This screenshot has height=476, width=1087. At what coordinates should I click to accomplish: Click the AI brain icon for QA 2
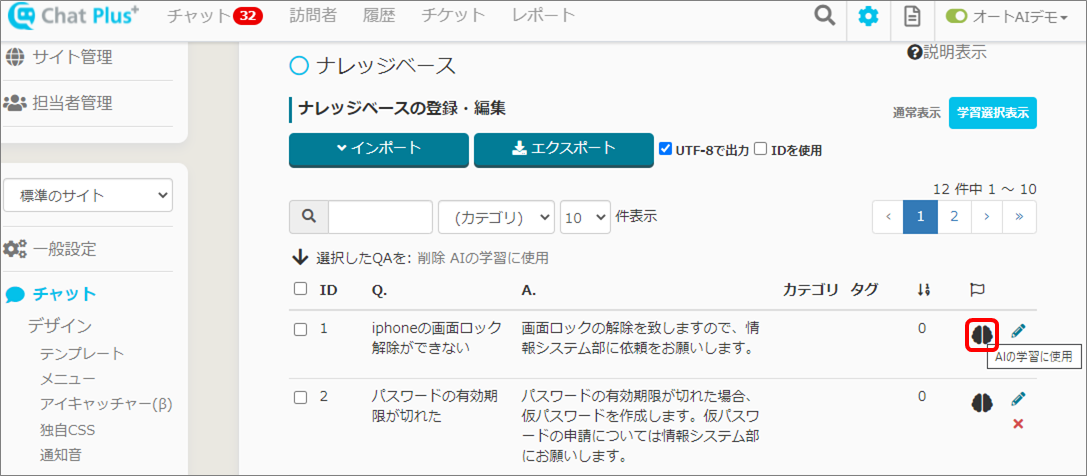click(982, 402)
